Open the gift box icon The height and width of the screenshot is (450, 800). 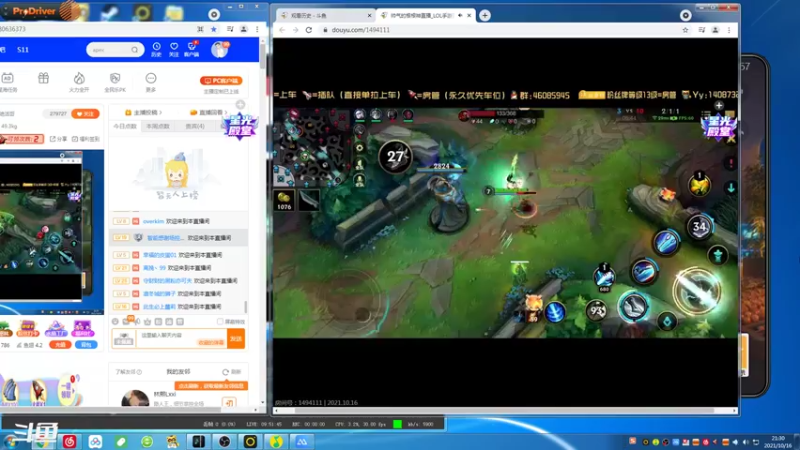[43, 78]
